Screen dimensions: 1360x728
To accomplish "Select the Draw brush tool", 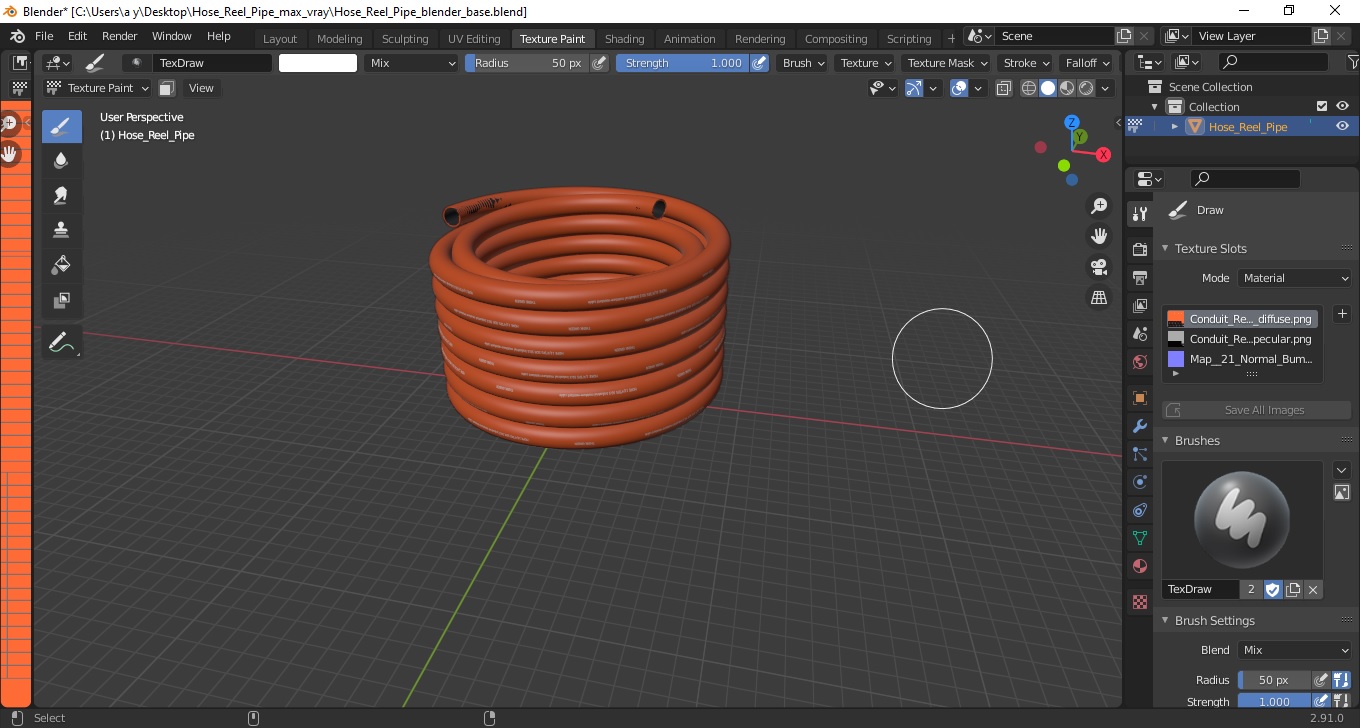I will tap(62, 127).
